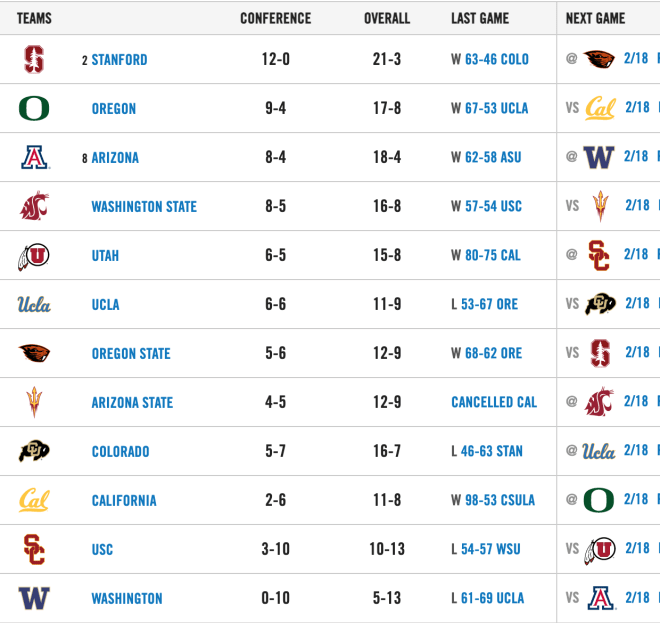Click the UCLA script logo in Teams column

[34, 304]
